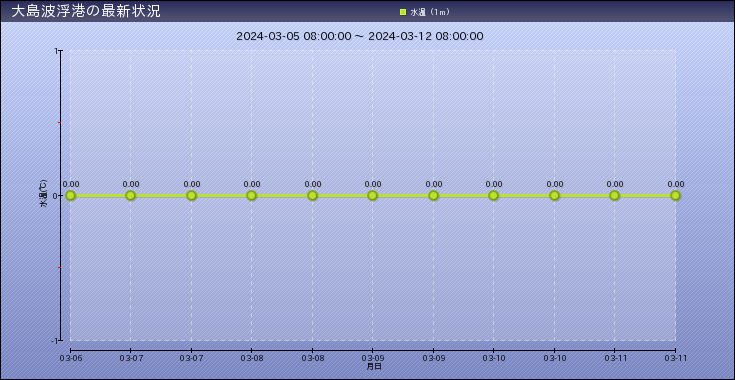This screenshot has width=735, height=380.
Task: Select the y-axis tick label 1
Action: click(x=56, y=51)
